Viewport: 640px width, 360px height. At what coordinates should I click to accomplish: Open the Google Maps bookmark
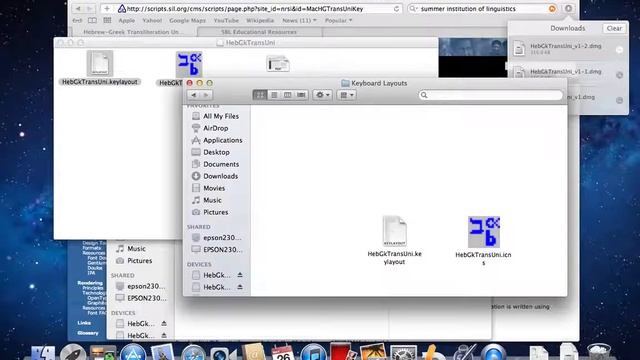pyautogui.click(x=187, y=20)
